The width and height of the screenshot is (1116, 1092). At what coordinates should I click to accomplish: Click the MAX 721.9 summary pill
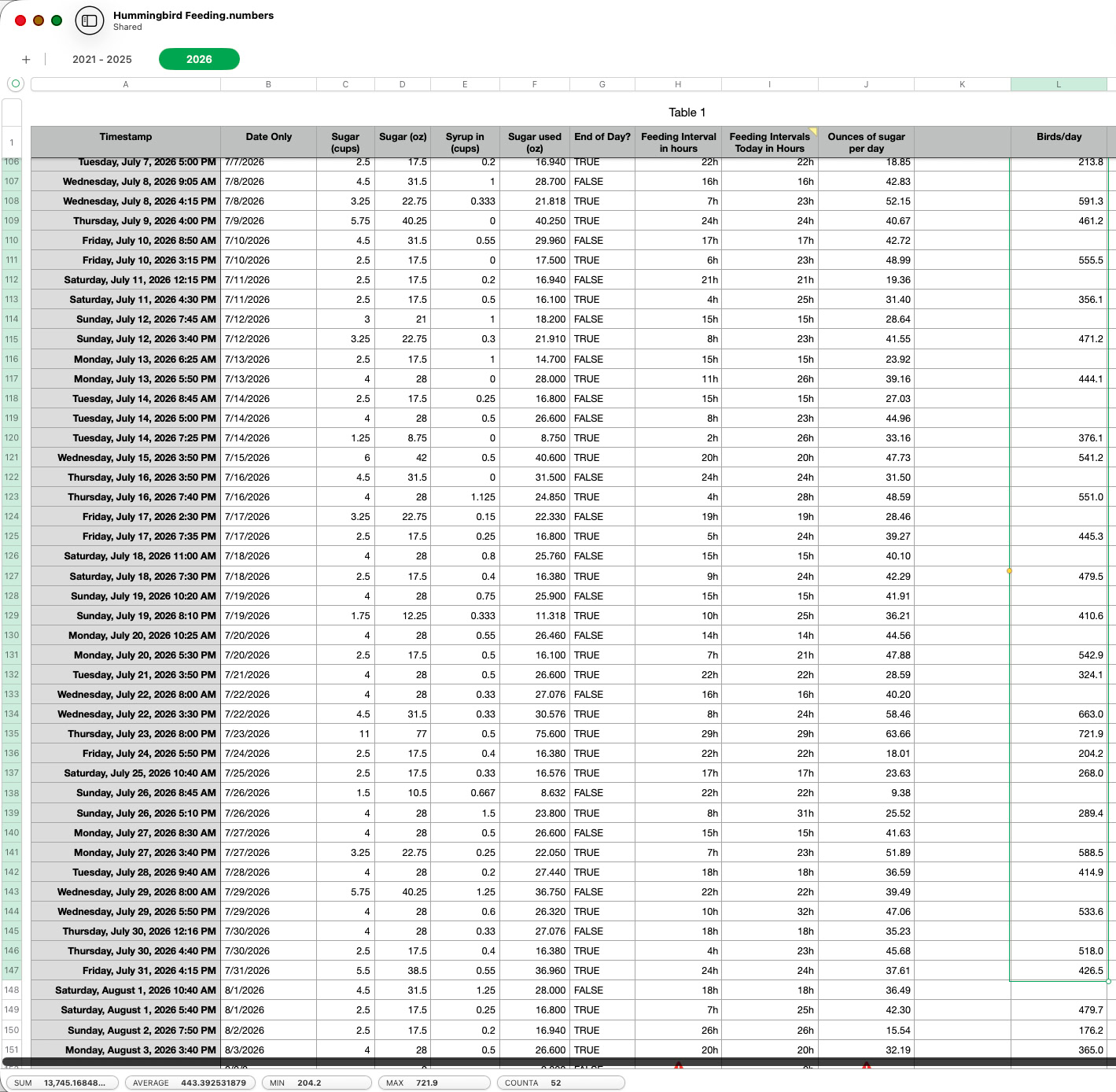point(434,1083)
